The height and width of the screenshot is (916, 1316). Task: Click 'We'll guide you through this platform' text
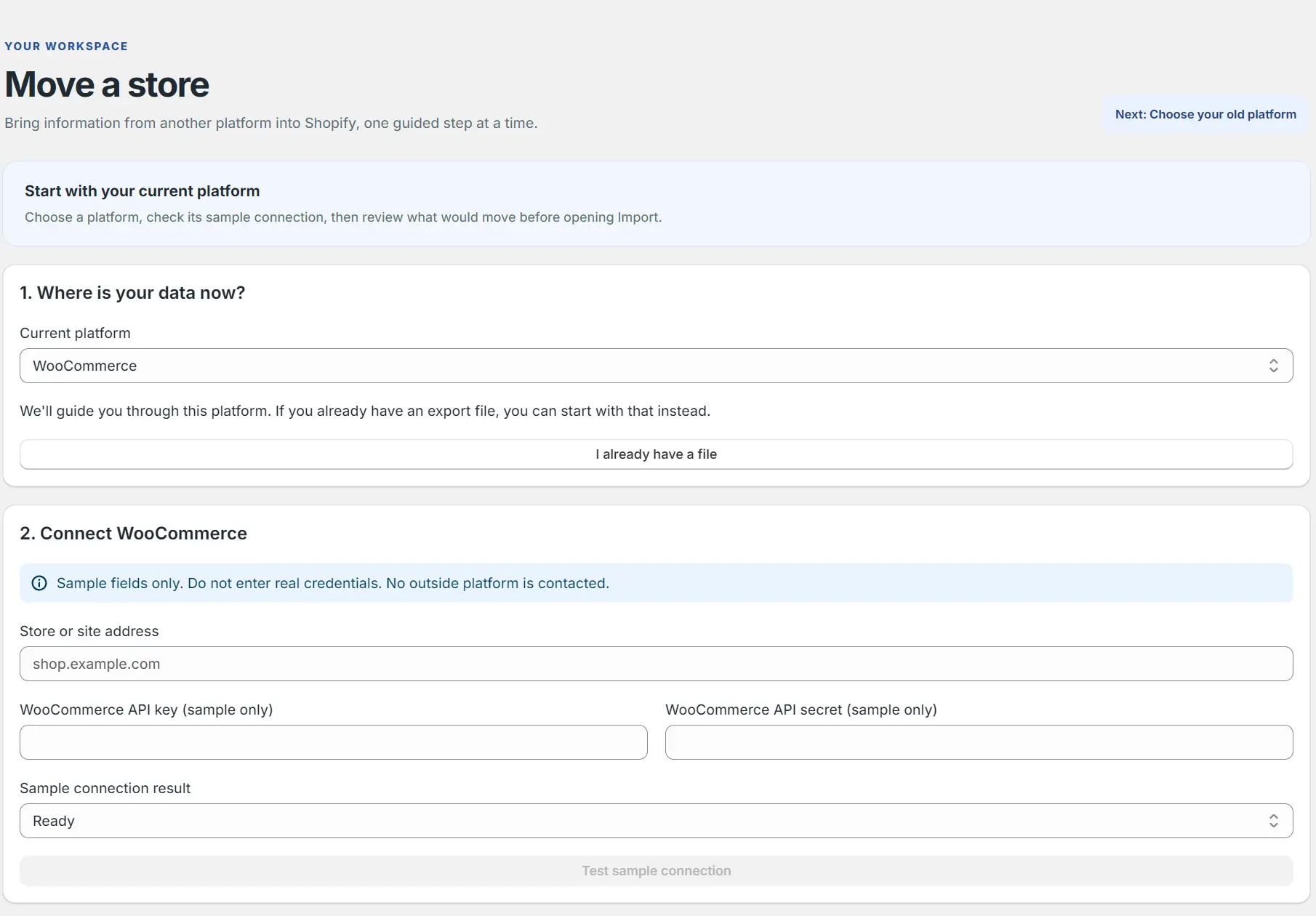point(365,411)
